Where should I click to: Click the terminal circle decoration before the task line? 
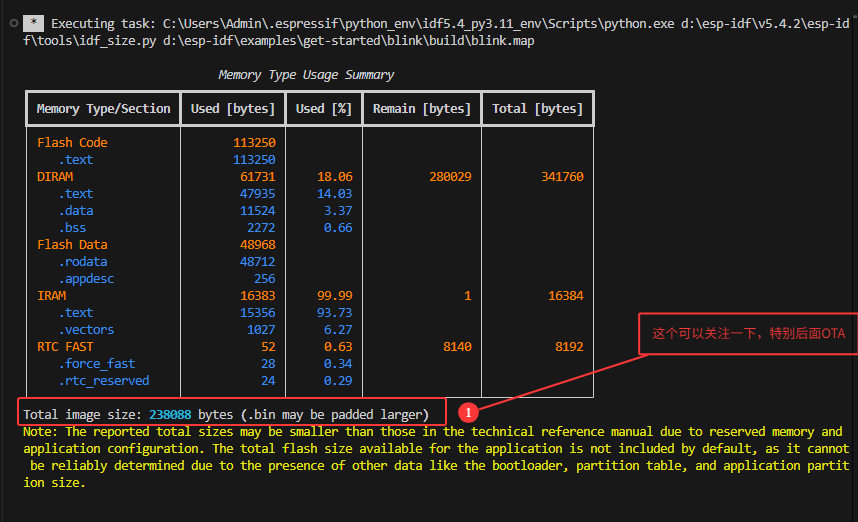(14, 23)
